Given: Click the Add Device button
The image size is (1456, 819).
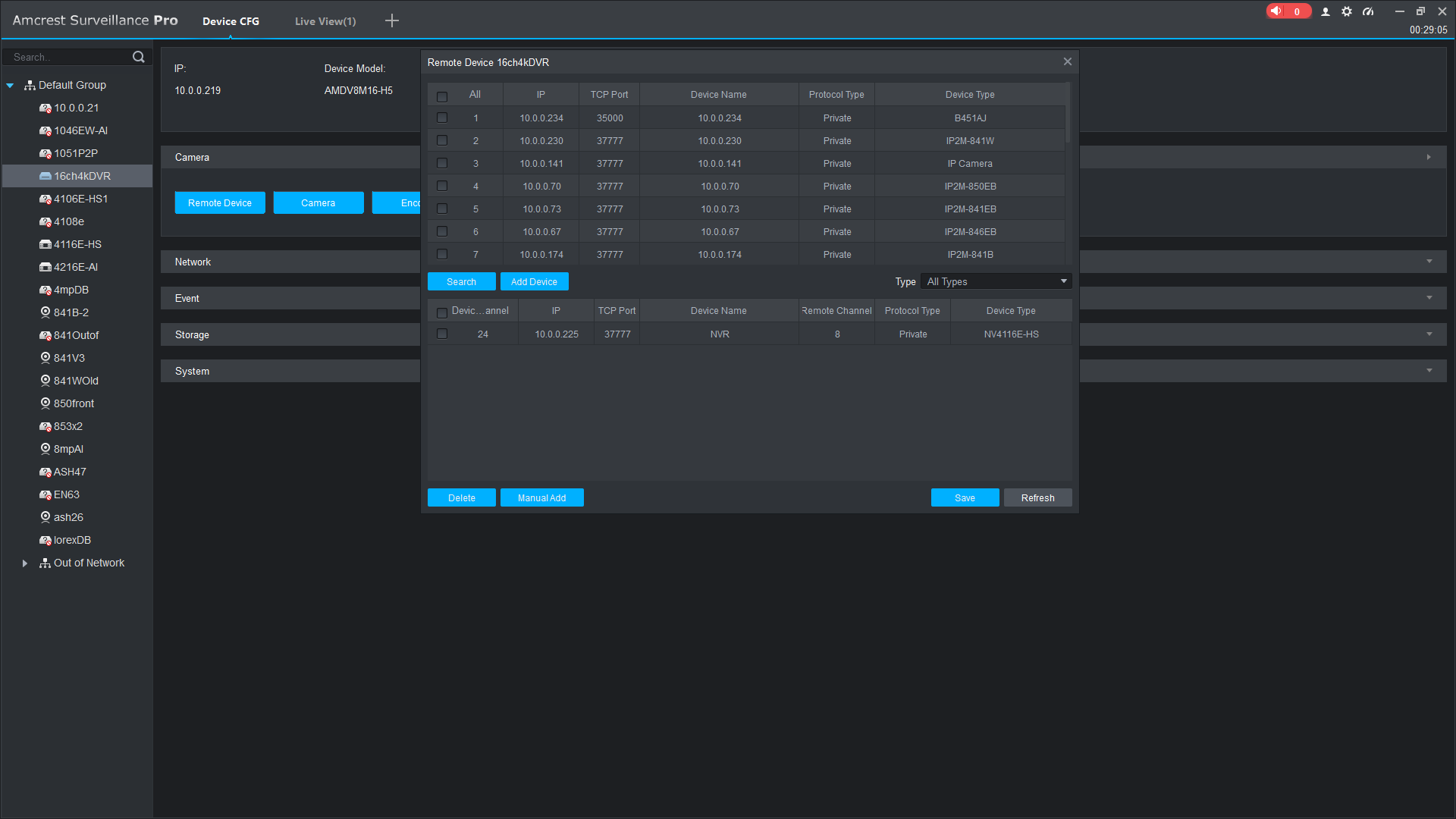Looking at the screenshot, I should tap(535, 281).
